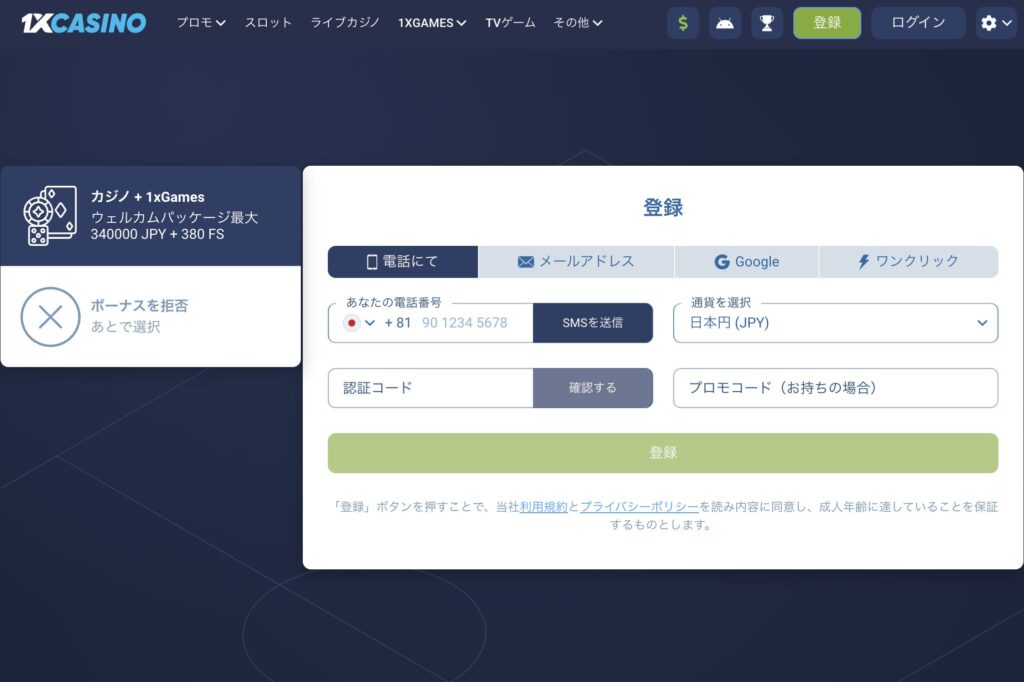Open the 利用規約 link

tap(543, 507)
